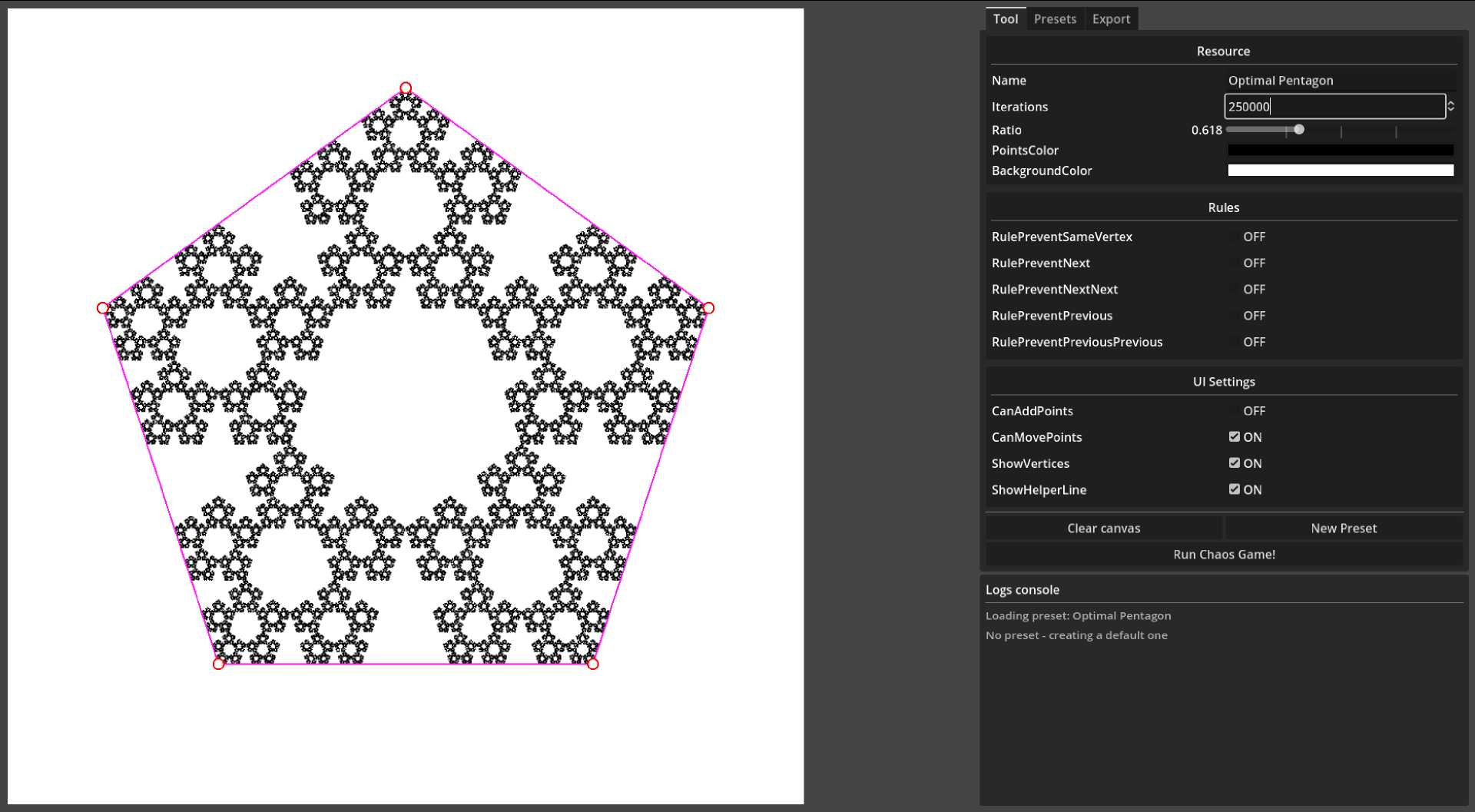Click log line Loading preset: Optimal Pentagon

pos(1078,615)
